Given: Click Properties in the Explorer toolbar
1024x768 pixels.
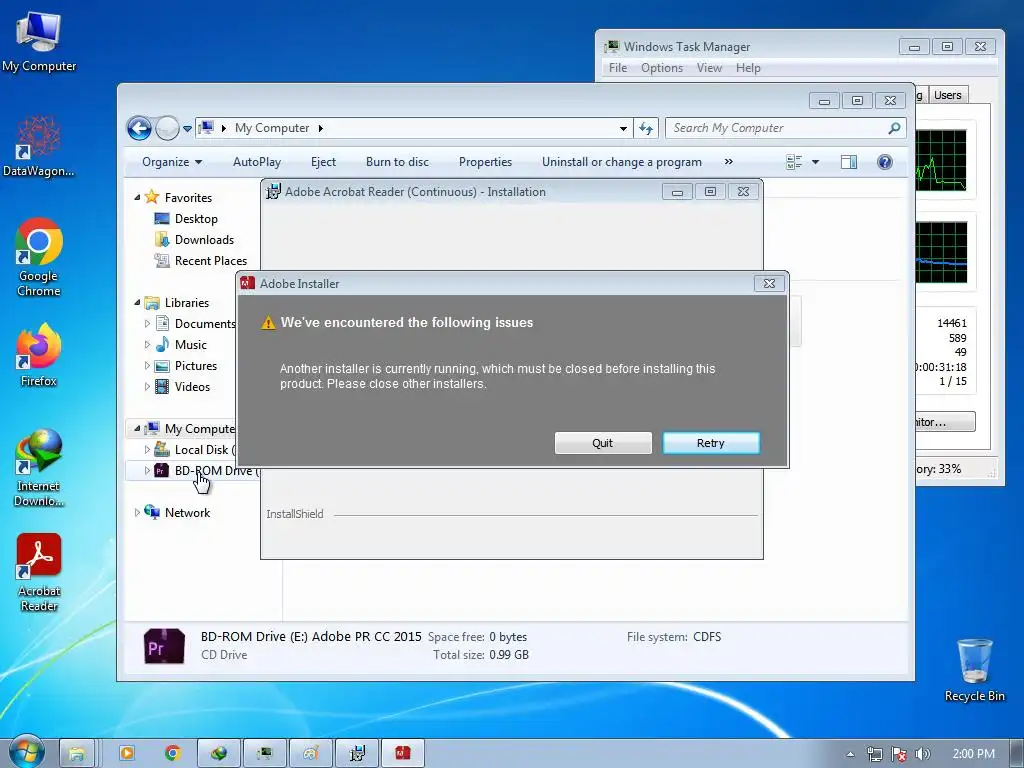Looking at the screenshot, I should point(485,162).
